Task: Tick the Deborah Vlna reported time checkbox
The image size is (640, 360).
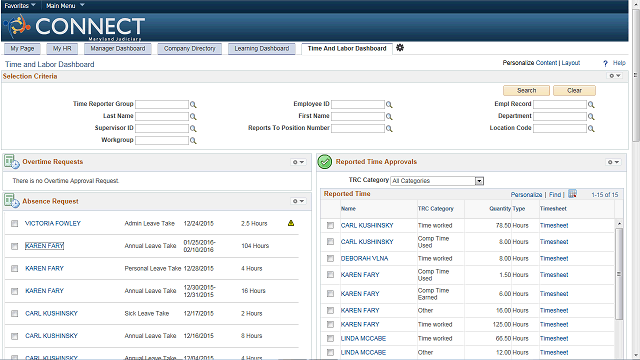Action: (x=331, y=258)
